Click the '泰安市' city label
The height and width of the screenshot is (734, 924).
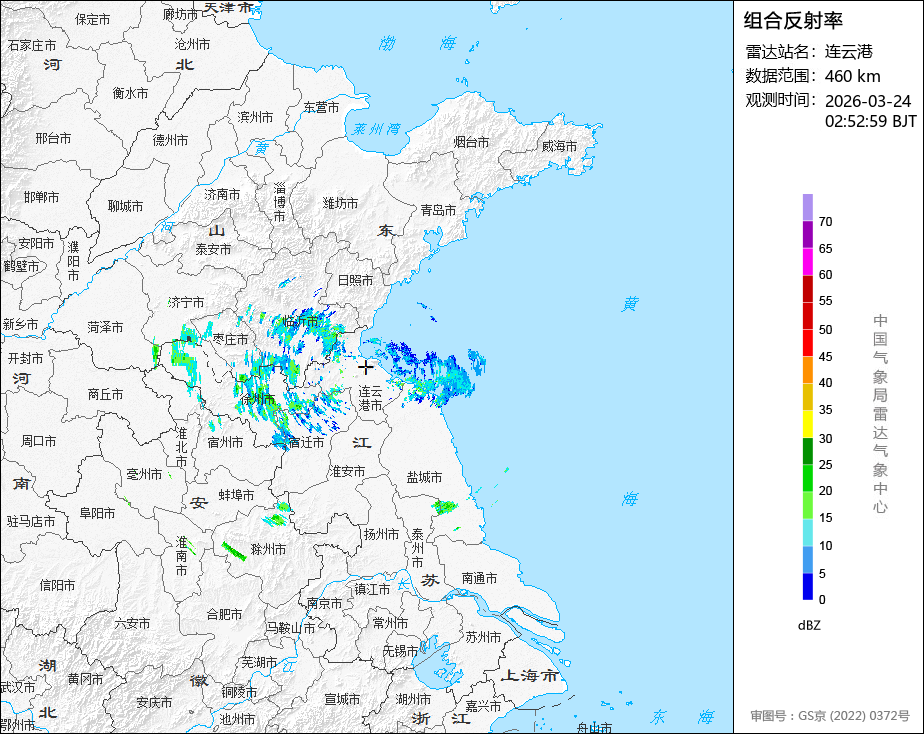point(213,250)
